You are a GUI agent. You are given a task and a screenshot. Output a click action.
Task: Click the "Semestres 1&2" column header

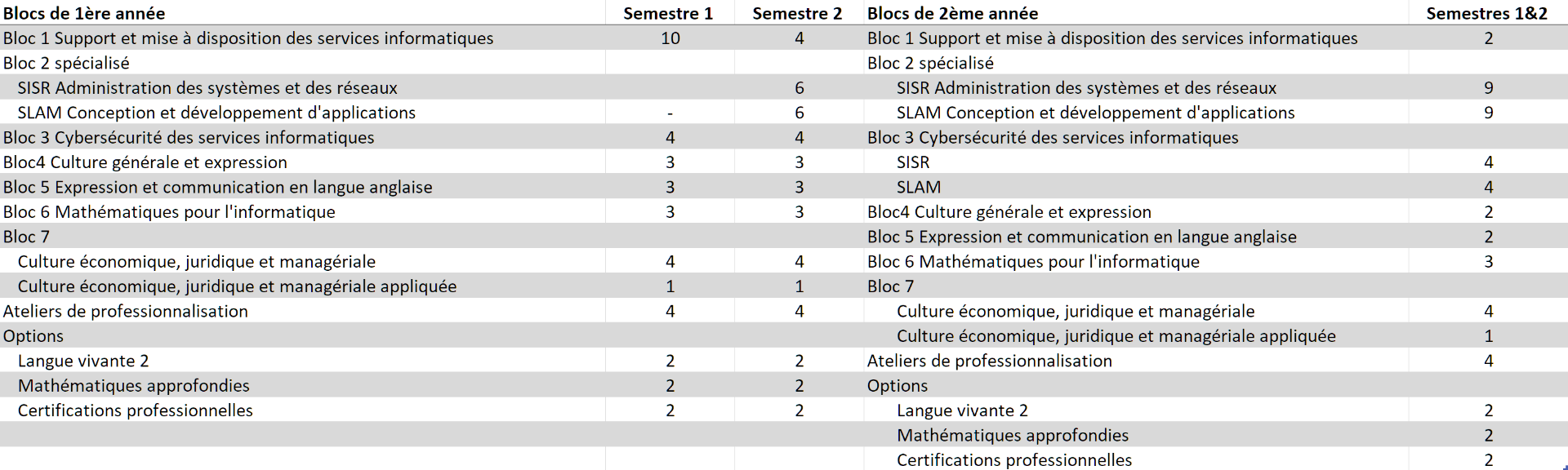click(1487, 13)
